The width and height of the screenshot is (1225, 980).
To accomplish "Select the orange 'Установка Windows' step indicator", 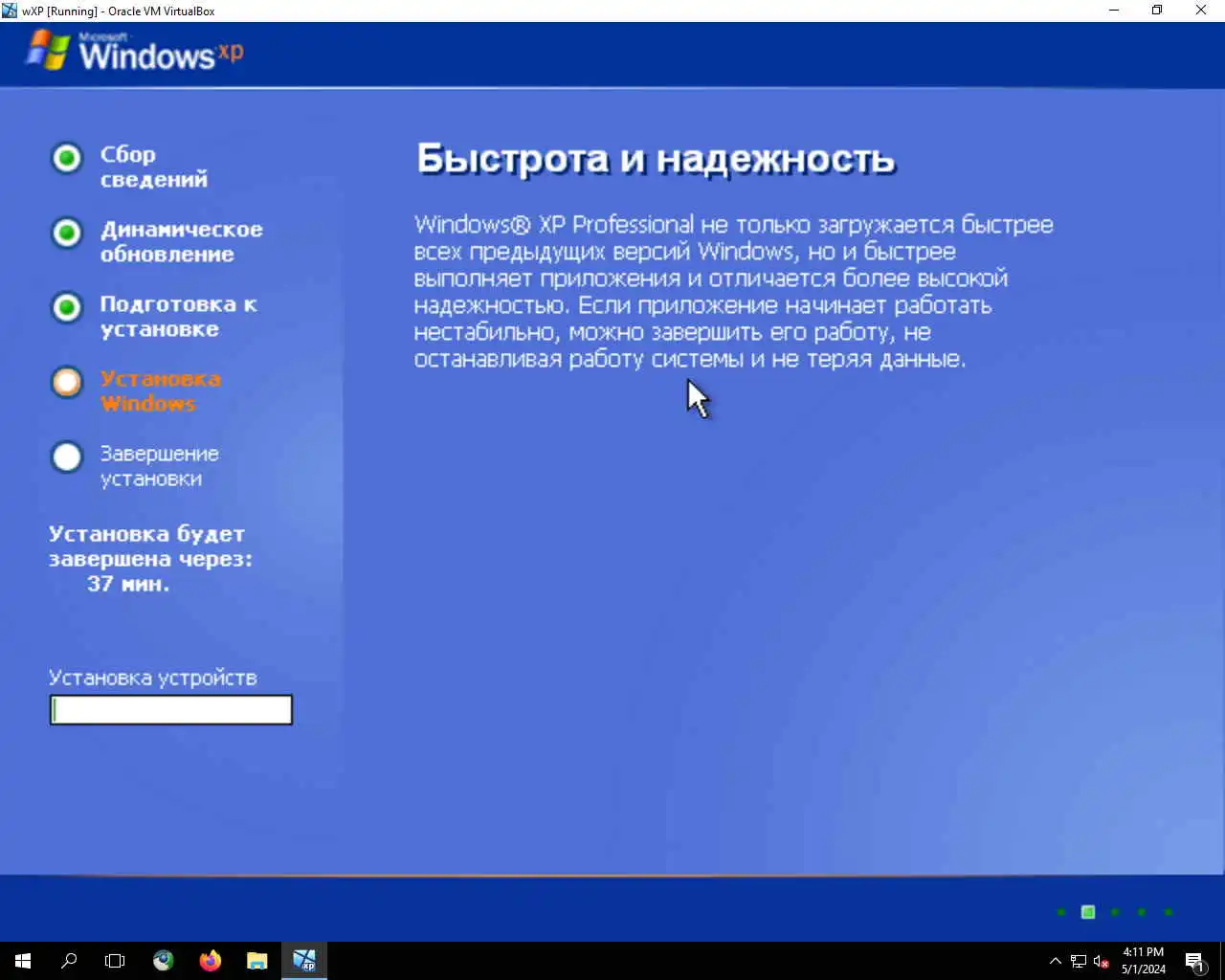I will 67,382.
